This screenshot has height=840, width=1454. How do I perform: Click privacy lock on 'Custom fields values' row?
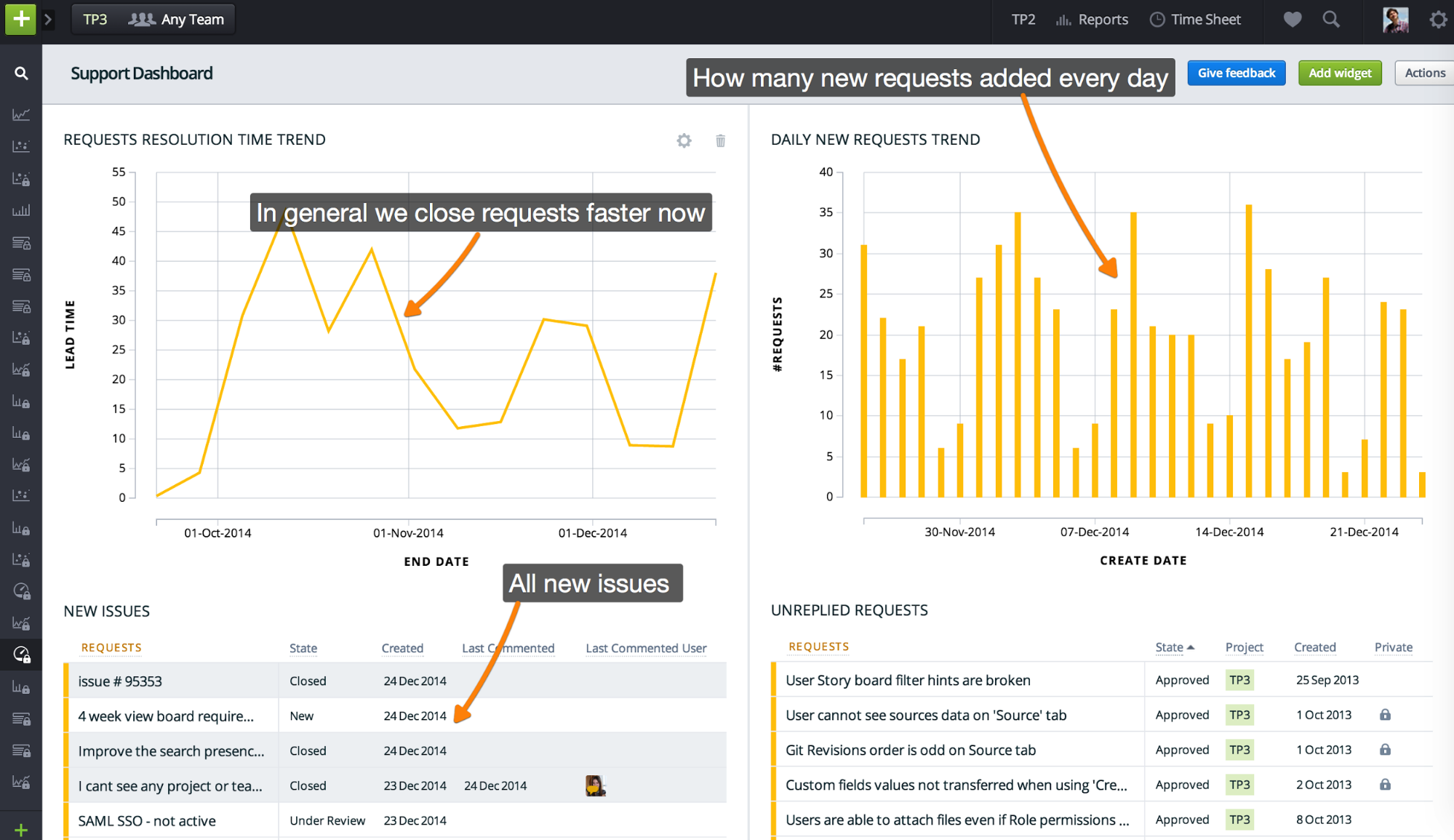(1384, 785)
